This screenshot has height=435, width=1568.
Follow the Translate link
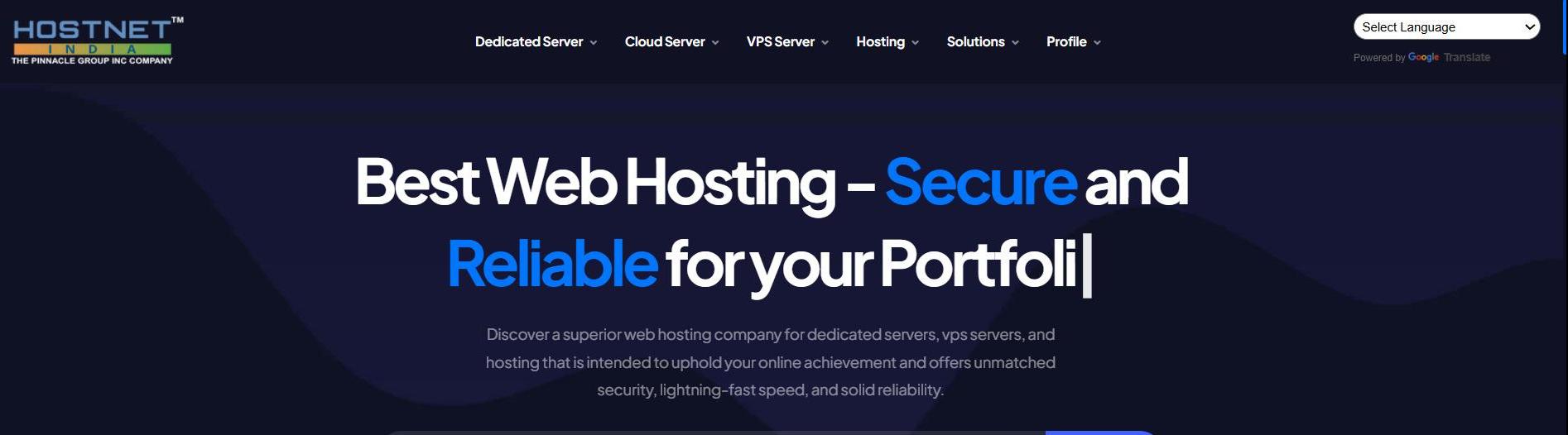click(1467, 57)
